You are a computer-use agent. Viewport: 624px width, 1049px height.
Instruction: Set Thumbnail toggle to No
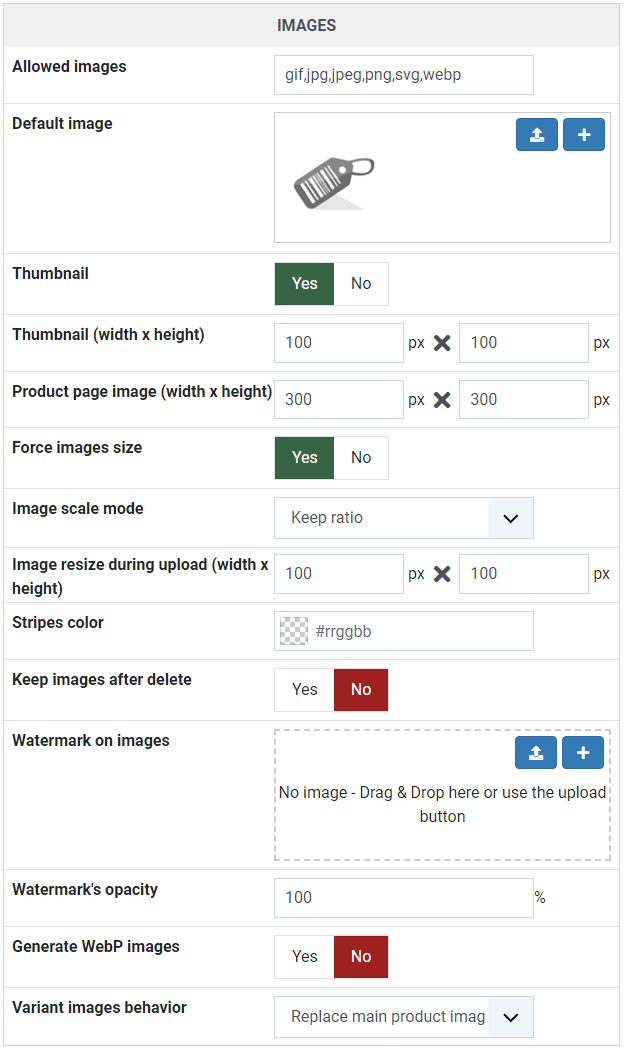[361, 284]
